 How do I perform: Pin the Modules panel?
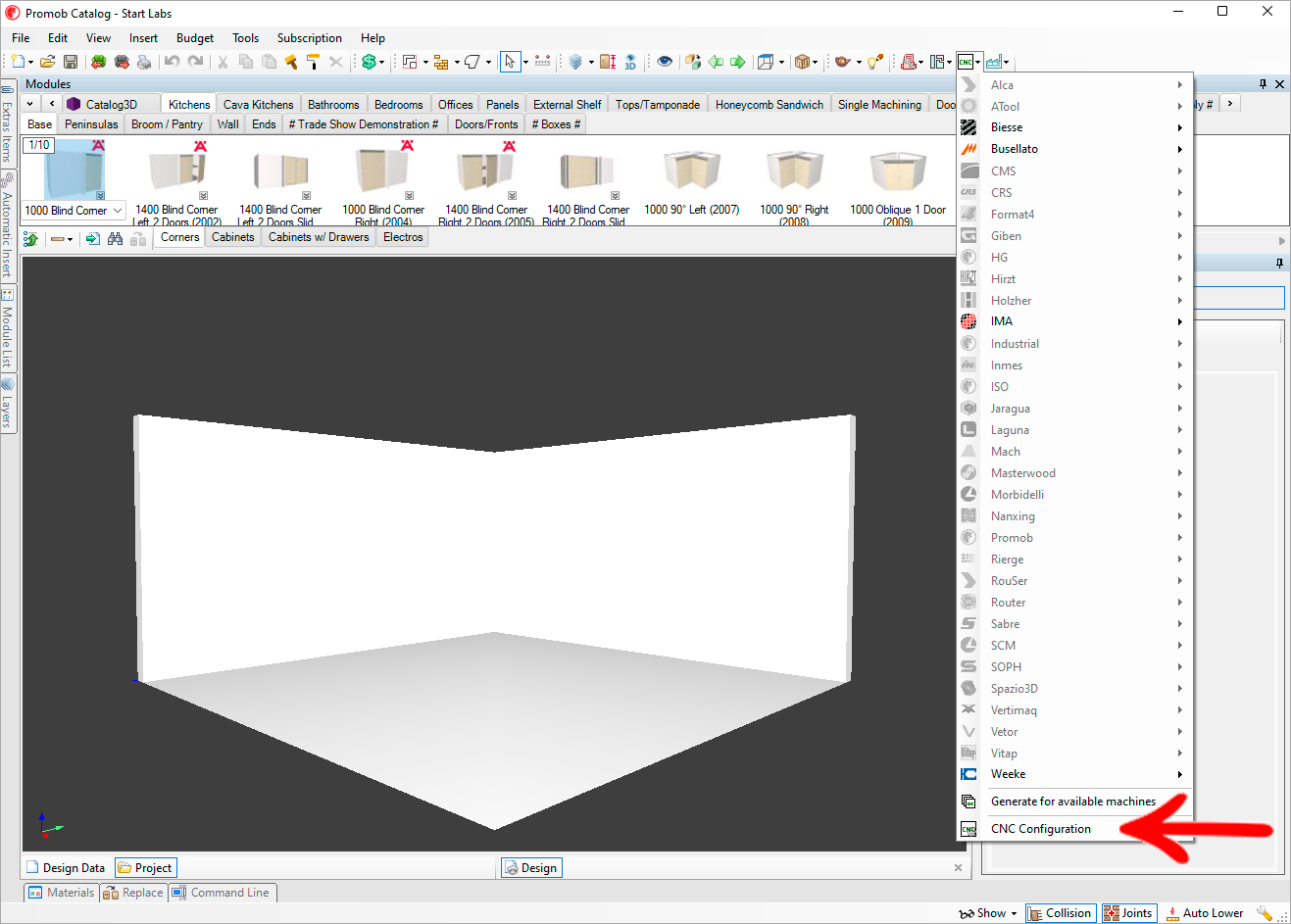click(1263, 84)
